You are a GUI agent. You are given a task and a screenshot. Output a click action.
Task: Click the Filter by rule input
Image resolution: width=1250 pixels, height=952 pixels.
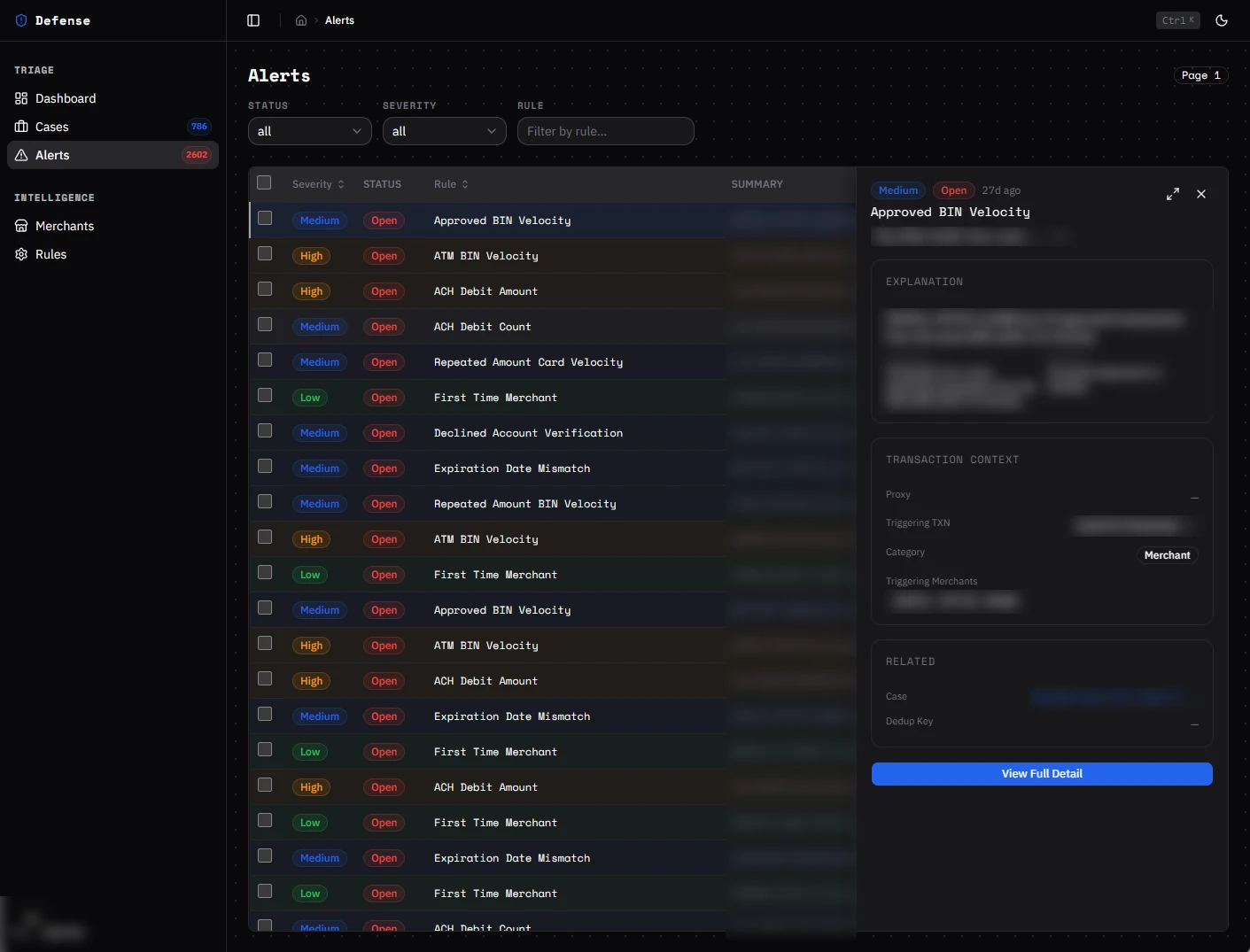(606, 131)
